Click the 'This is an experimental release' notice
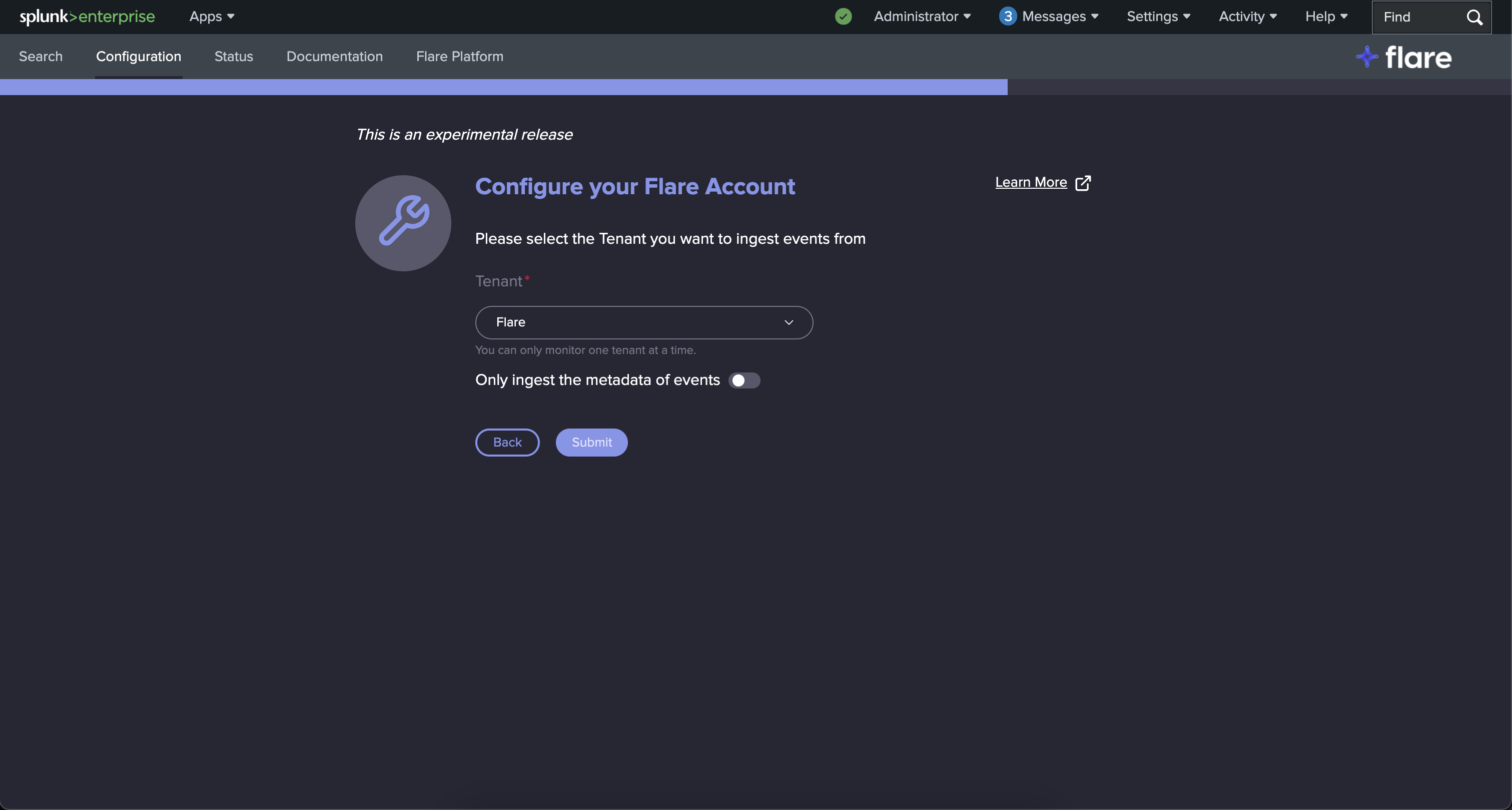Viewport: 1512px width, 810px height. click(464, 135)
